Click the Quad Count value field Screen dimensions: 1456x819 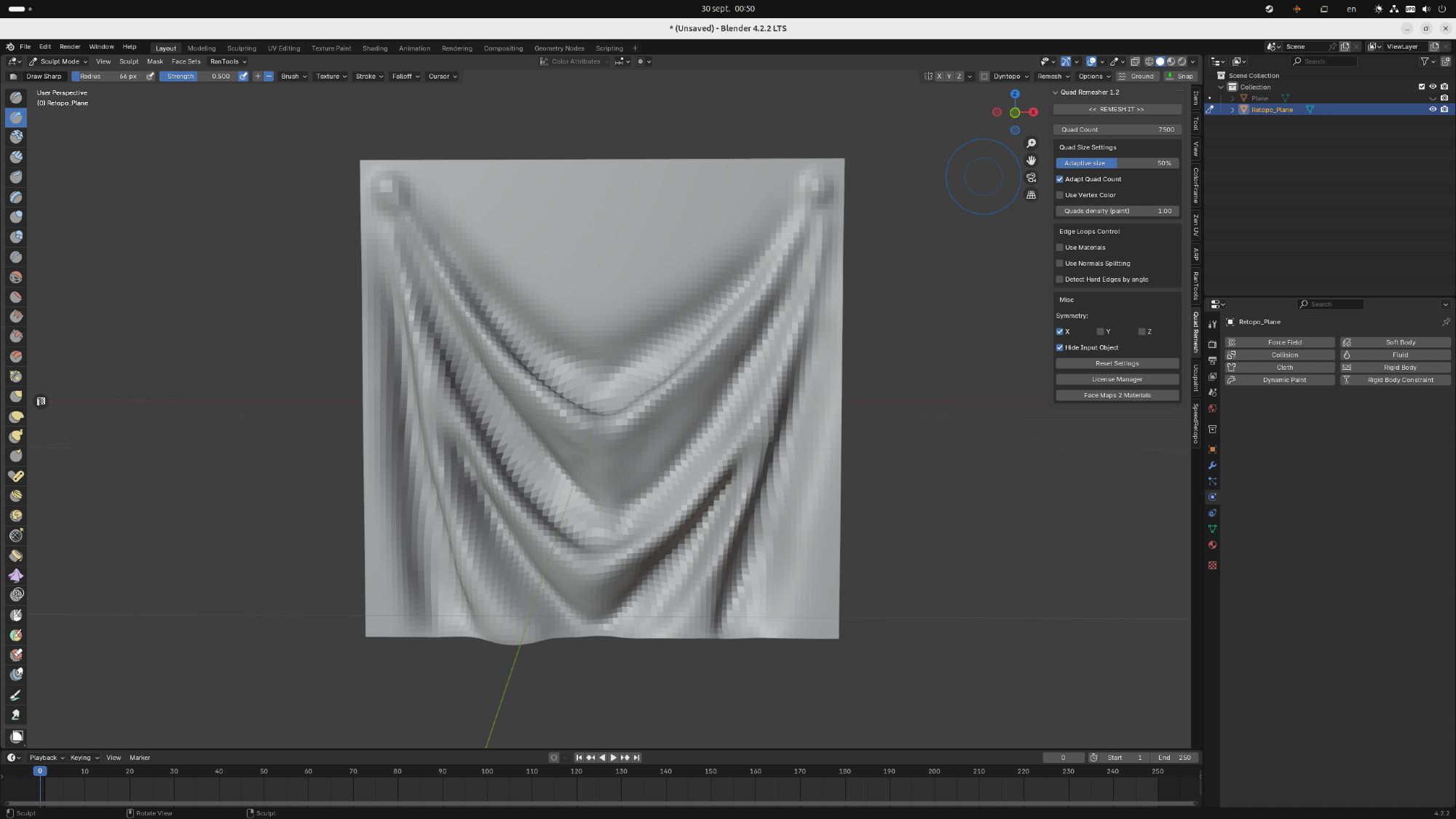[1117, 130]
